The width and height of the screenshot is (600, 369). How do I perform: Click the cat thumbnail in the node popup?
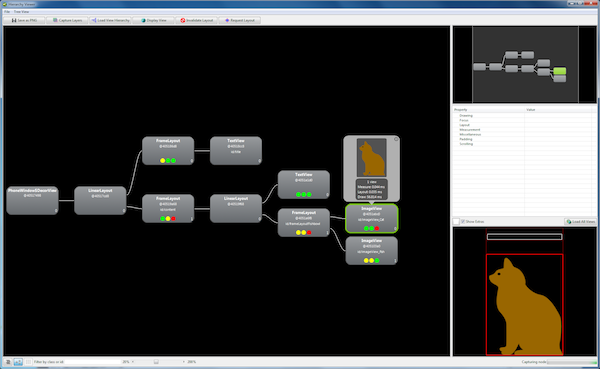[372, 158]
